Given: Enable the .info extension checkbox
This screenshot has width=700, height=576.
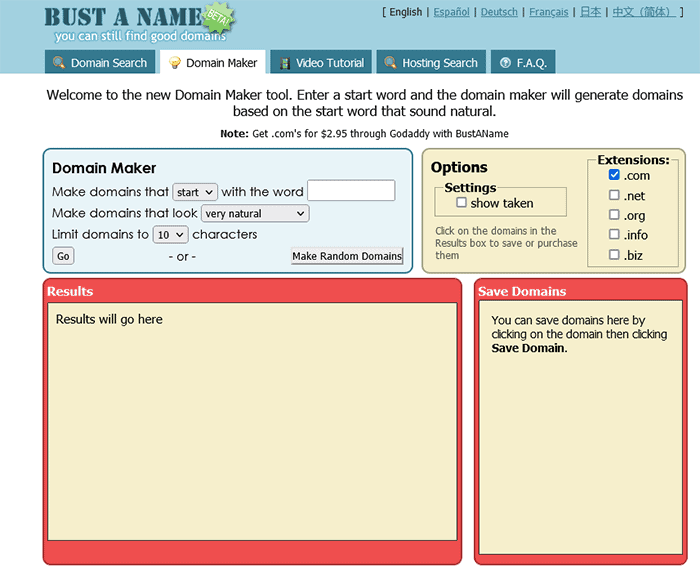Looking at the screenshot, I should 614,234.
